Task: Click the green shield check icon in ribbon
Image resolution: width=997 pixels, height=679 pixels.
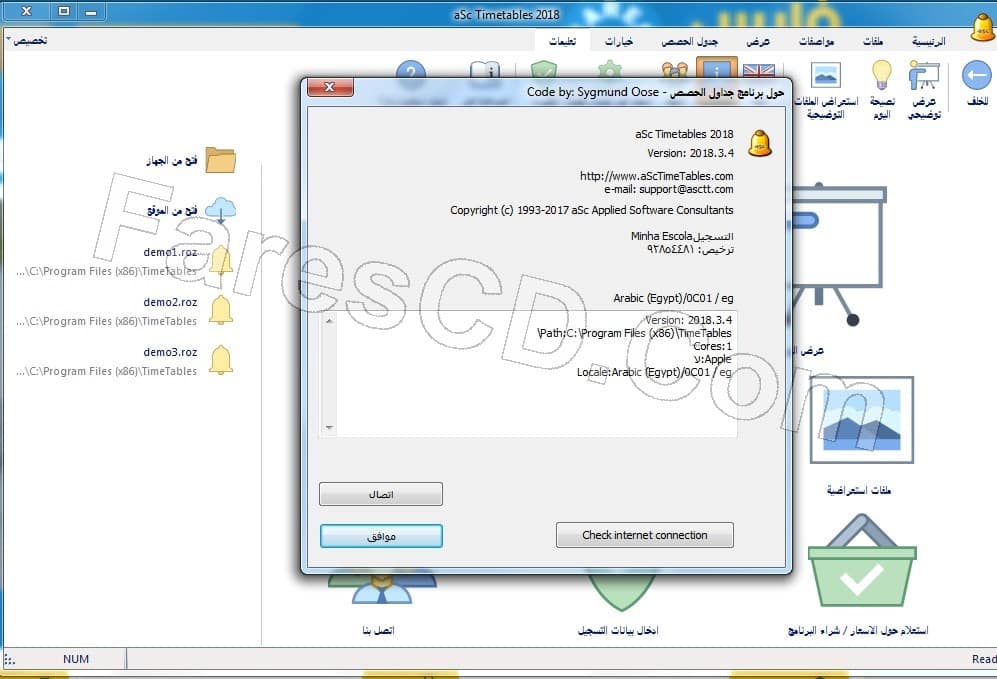Action: (544, 69)
